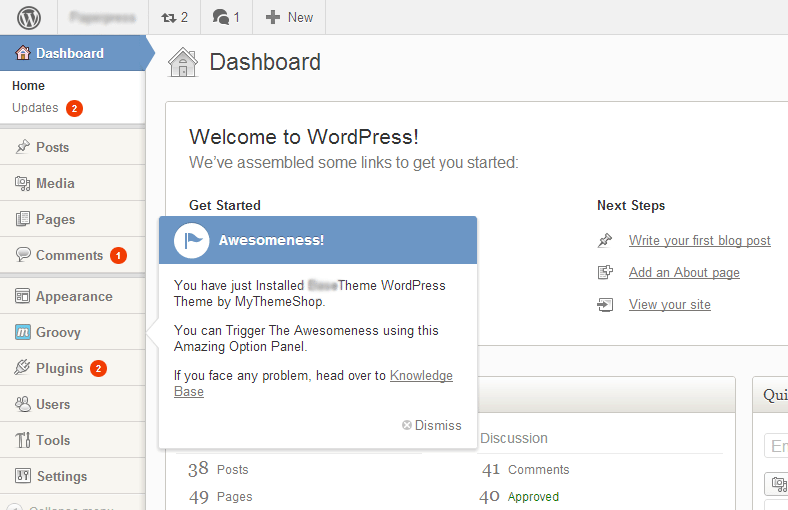Open the updates counter in admin bar
The image size is (788, 510).
coord(174,18)
